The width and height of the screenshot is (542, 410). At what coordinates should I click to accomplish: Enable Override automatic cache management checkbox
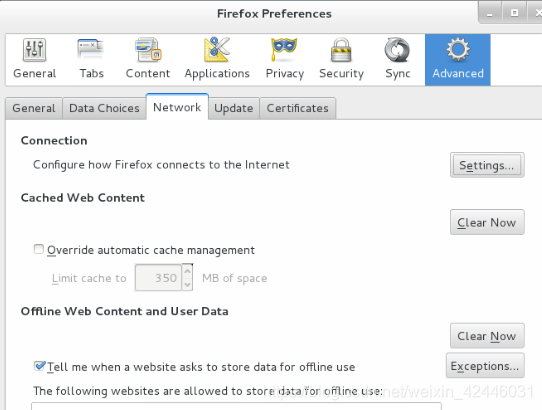coord(39,249)
